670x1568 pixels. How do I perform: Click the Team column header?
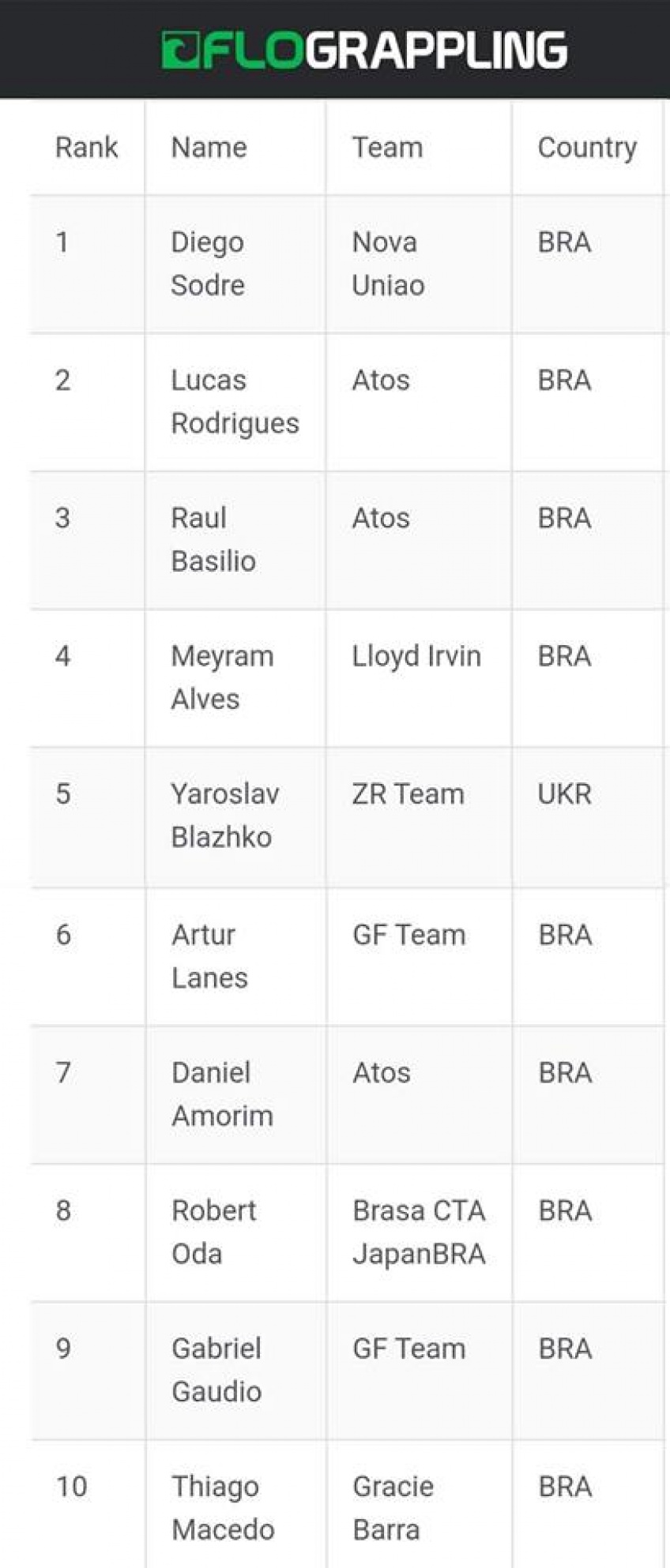(388, 148)
